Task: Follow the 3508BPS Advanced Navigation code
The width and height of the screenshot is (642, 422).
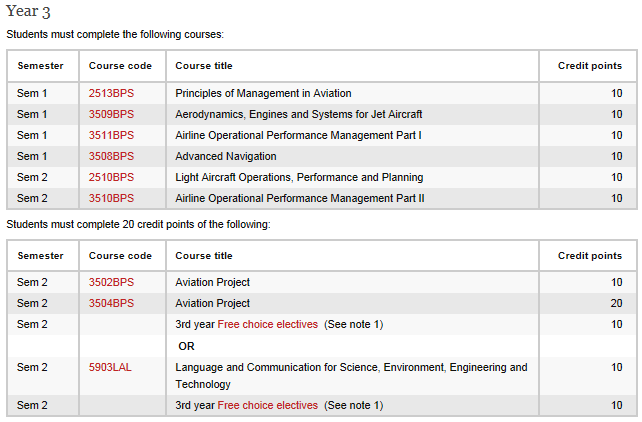Action: click(x=111, y=156)
